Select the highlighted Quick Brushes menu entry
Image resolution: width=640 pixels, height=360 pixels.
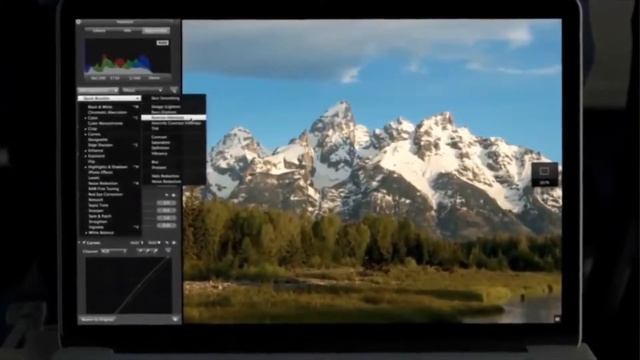point(109,98)
